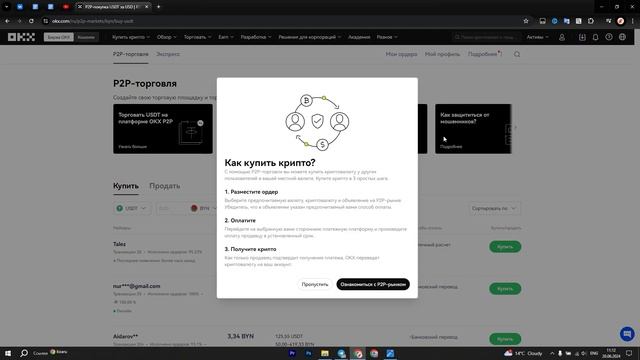The image size is (640, 360).
Task: Expand the Разработка header menu
Action: coord(256,37)
